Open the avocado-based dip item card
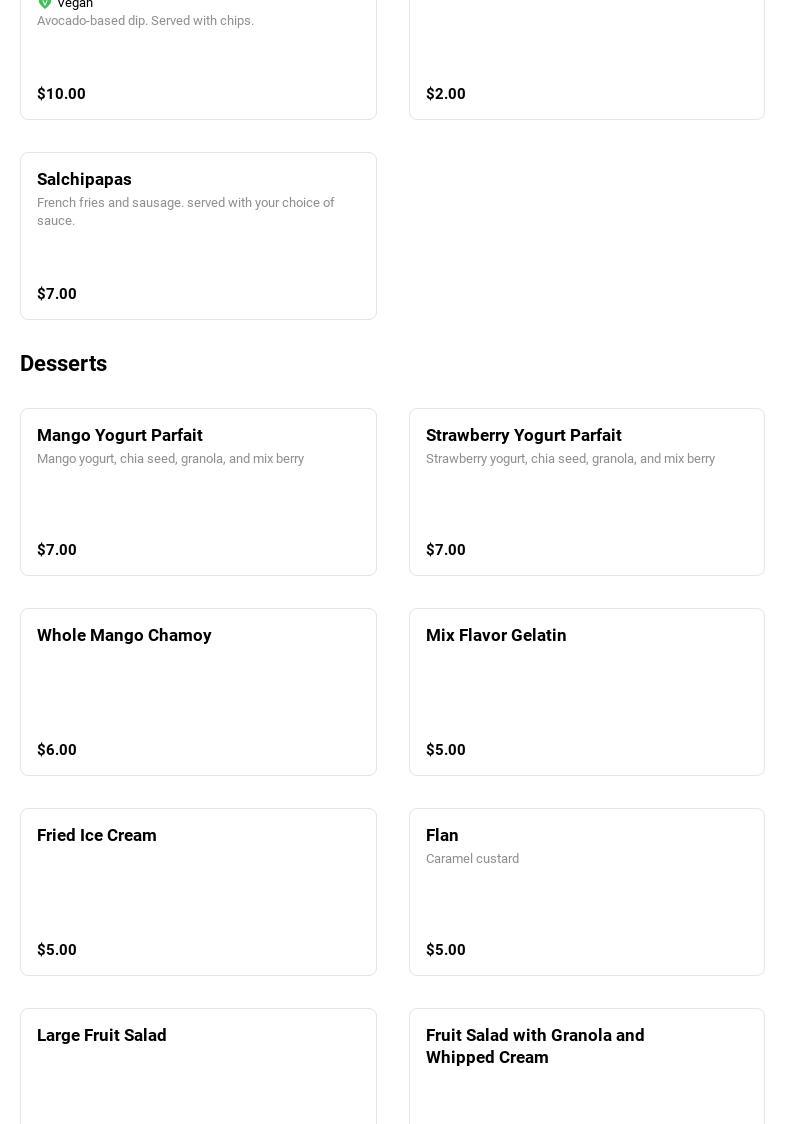This screenshot has height=1124, width=785. pos(198,60)
